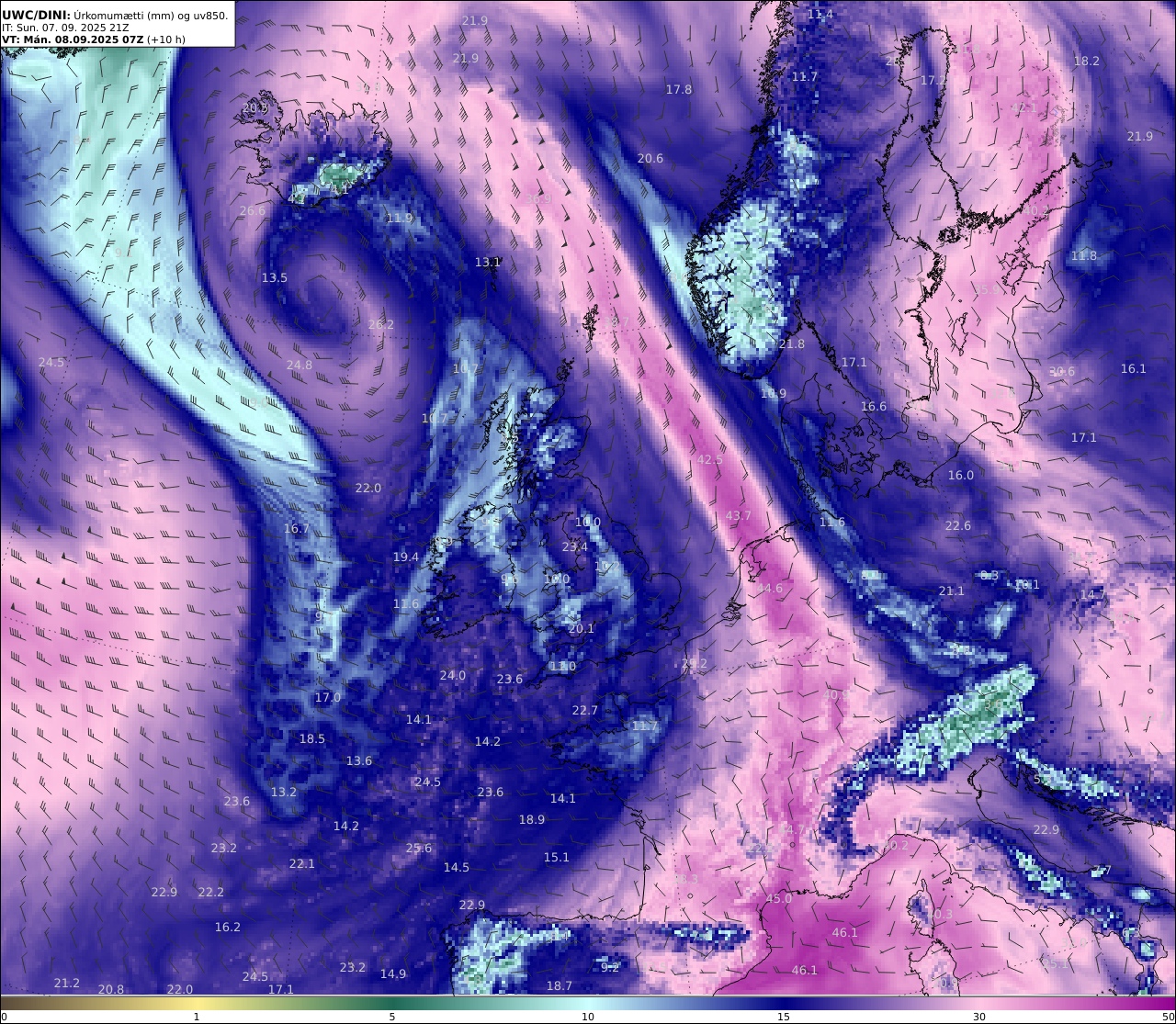The width and height of the screenshot is (1176, 1024).
Task: Click the 18.5 value label
Action: [312, 738]
